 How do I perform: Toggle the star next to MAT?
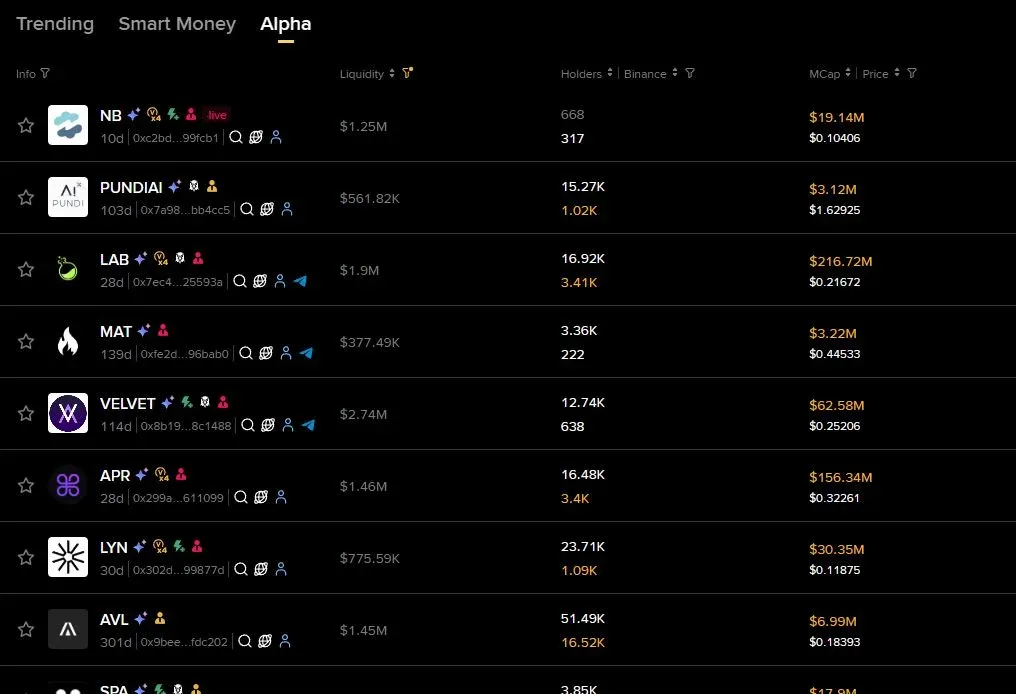pyautogui.click(x=25, y=341)
